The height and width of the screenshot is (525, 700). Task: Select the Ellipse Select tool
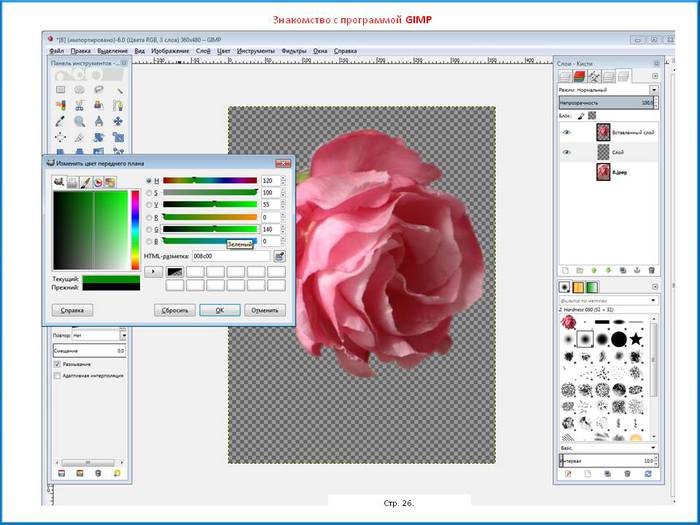pyautogui.click(x=79, y=90)
